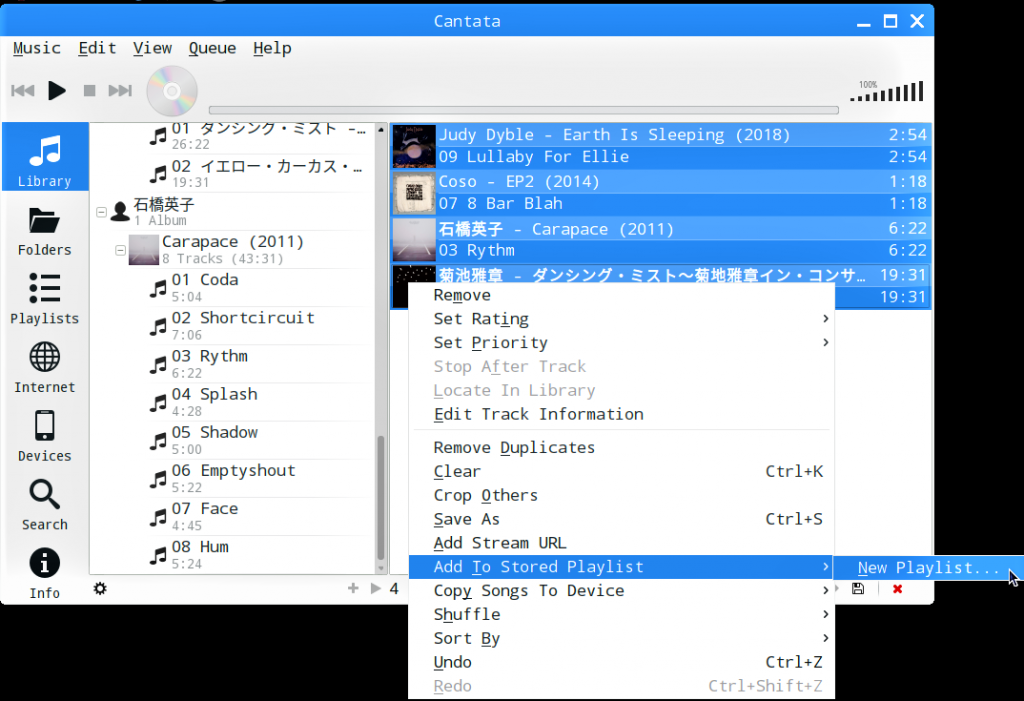This screenshot has width=1024, height=701.
Task: Click the small play icon beside the plus
Action: [376, 588]
